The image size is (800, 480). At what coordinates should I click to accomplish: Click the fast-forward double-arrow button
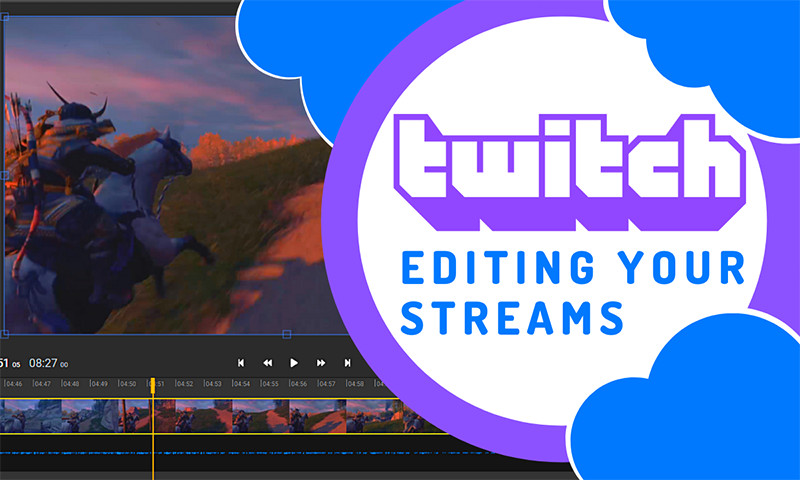coord(321,363)
